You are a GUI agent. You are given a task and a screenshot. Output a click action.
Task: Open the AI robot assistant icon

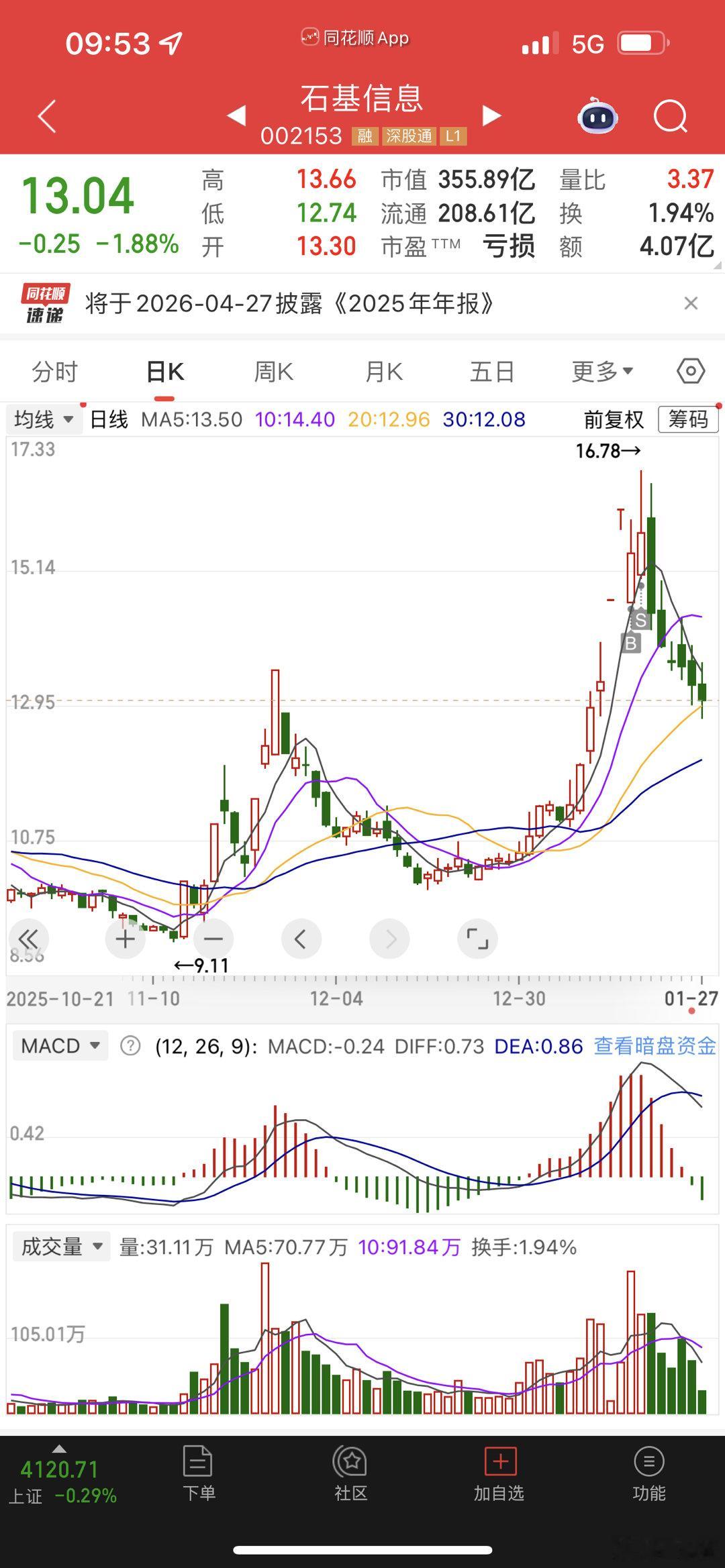click(x=597, y=116)
